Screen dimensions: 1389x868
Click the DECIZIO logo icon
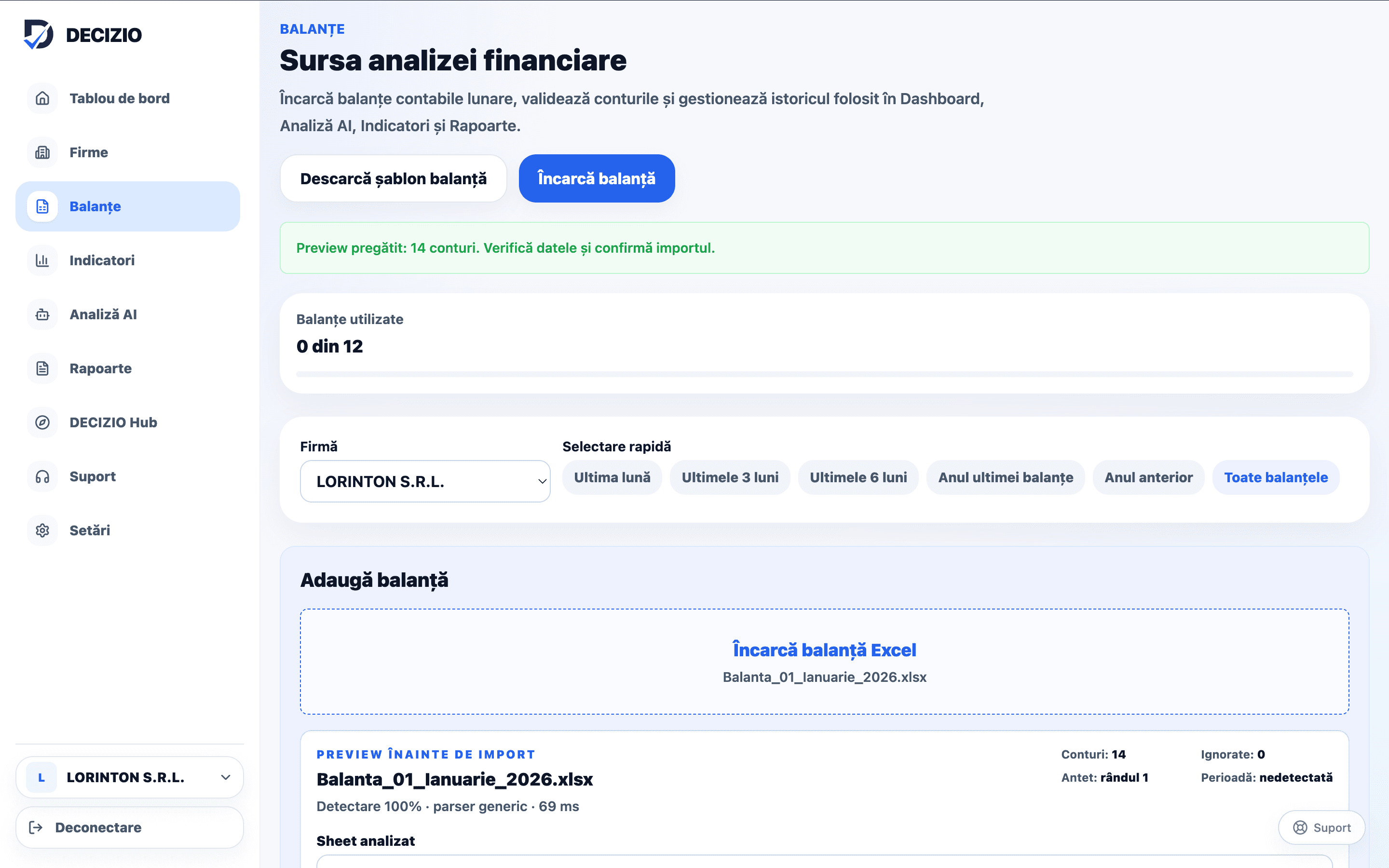[39, 34]
